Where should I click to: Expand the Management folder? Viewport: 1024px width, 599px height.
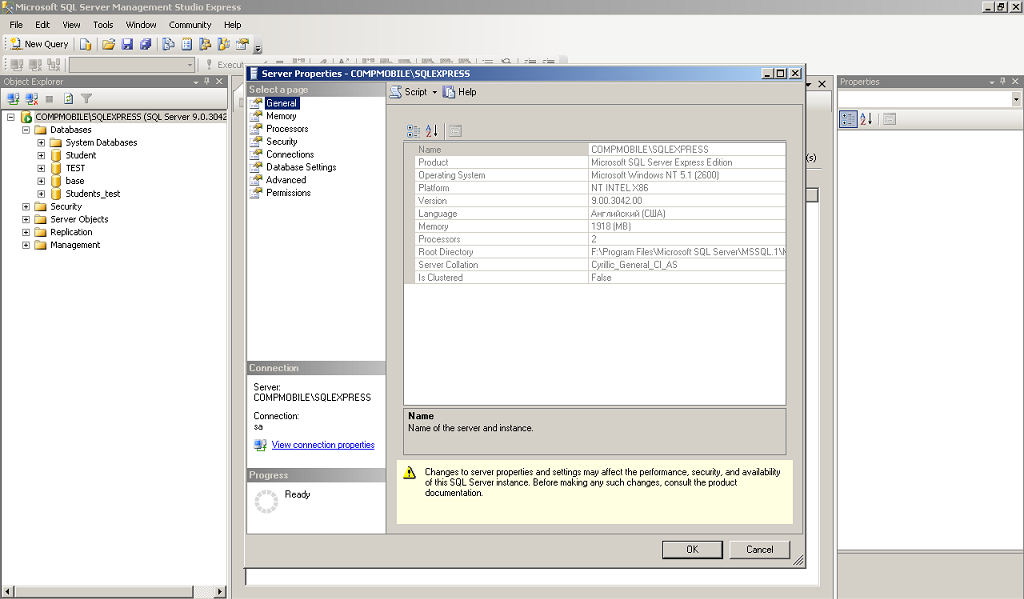[x=26, y=245]
